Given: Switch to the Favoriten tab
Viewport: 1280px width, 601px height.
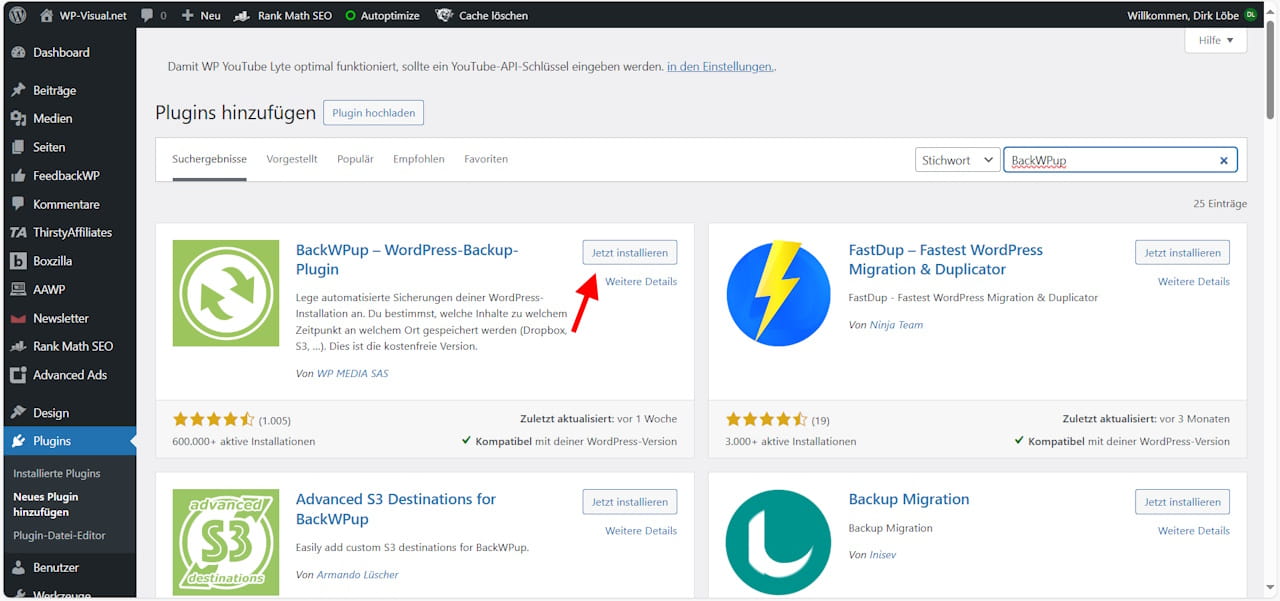Looking at the screenshot, I should (486, 159).
